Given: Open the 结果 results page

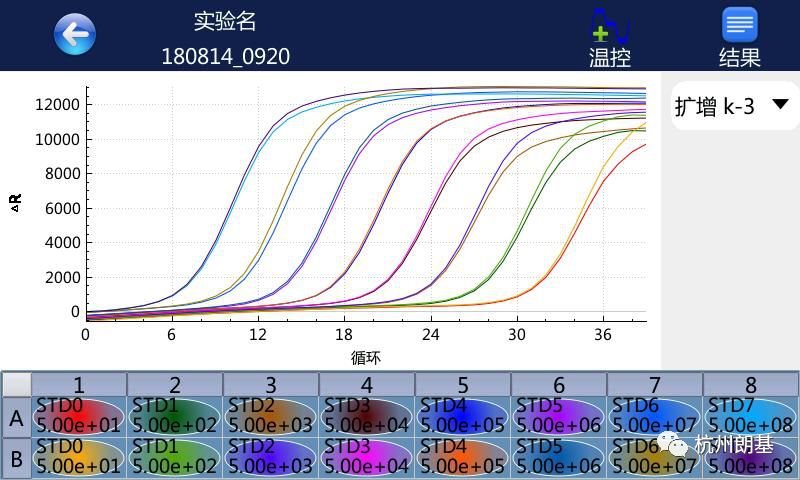Looking at the screenshot, I should pos(739,37).
